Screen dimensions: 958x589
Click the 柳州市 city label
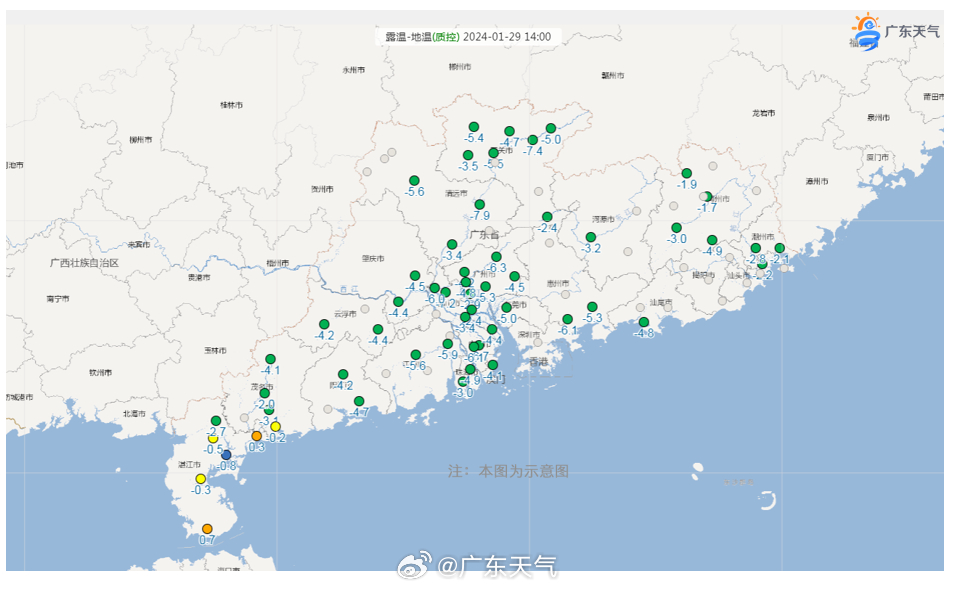[x=141, y=140]
